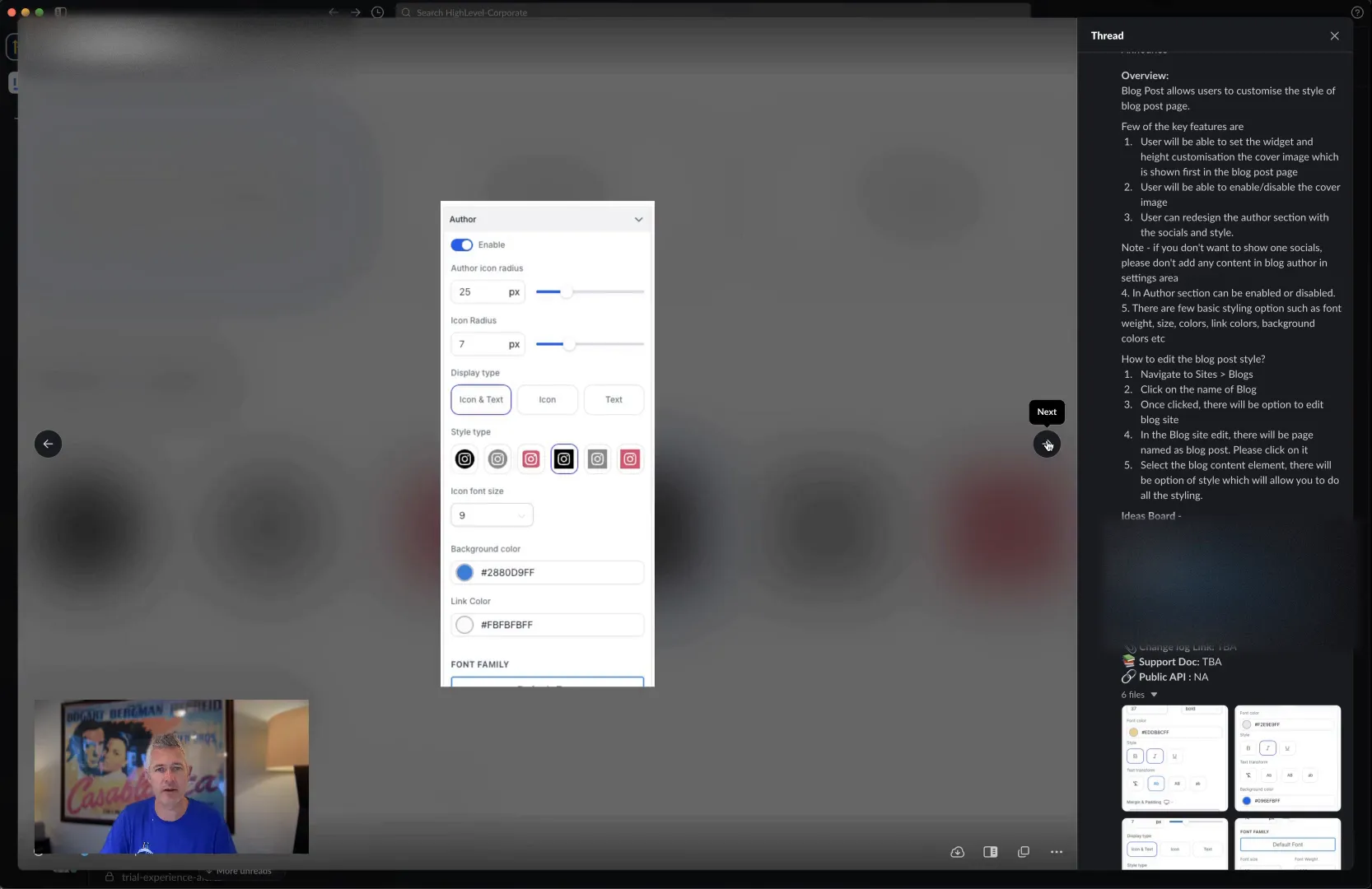Click the Background color #2880D9FF field

[x=548, y=573]
